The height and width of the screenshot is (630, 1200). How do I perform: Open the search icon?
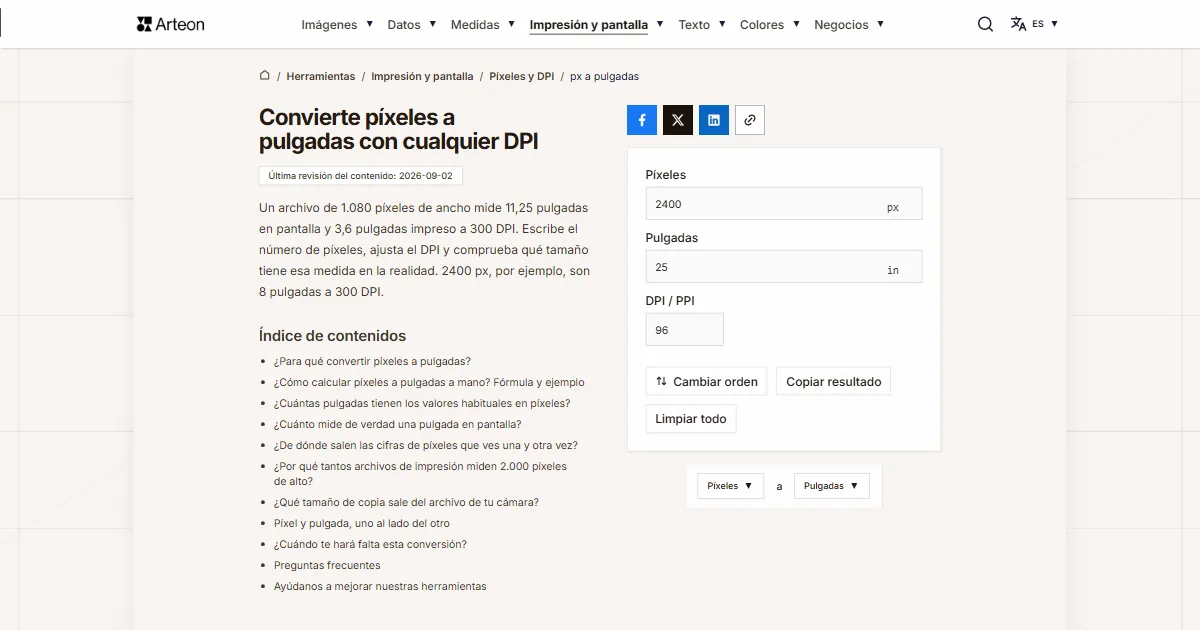click(x=985, y=24)
